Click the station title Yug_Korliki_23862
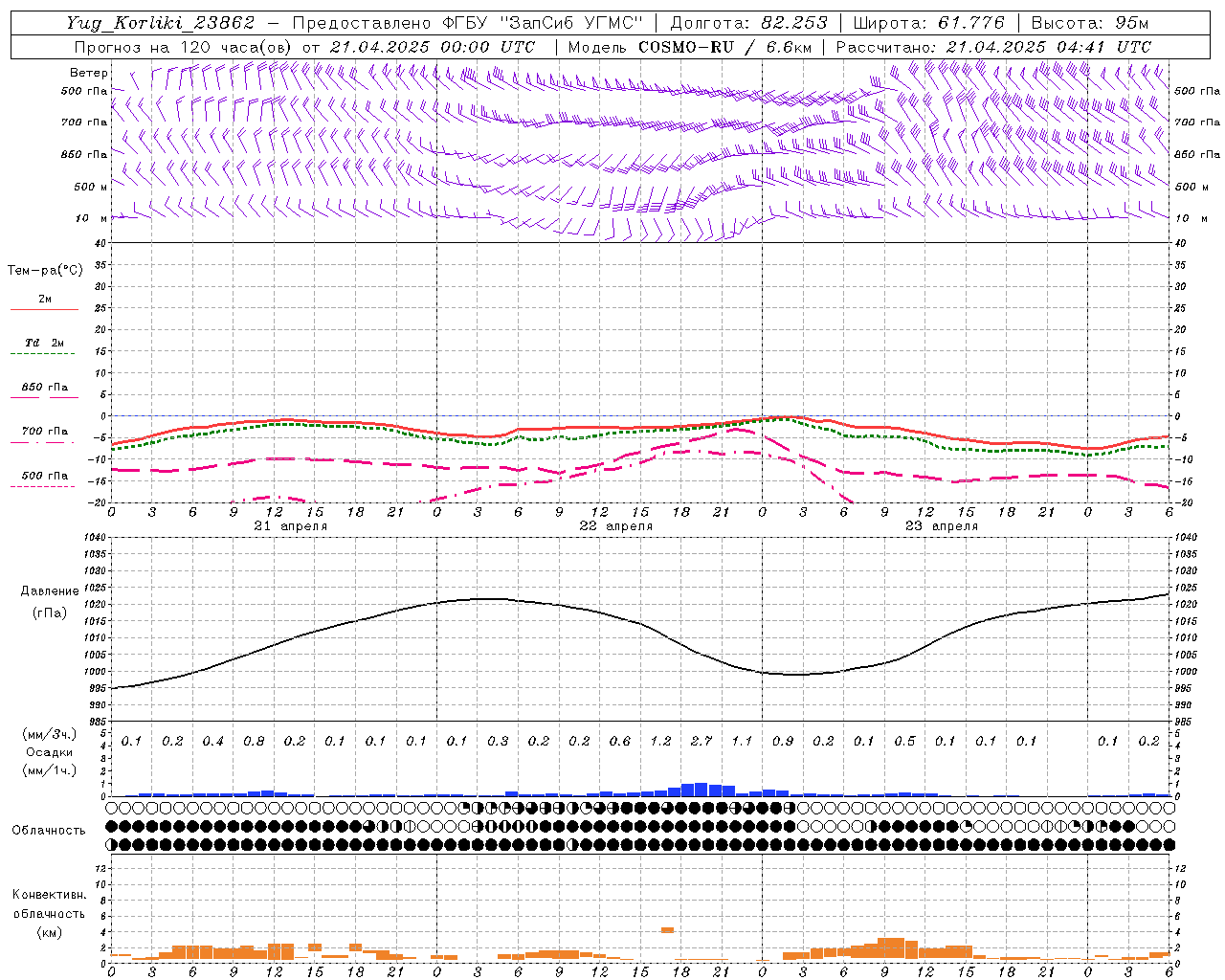This screenshot has height=980, width=1225. [162, 23]
